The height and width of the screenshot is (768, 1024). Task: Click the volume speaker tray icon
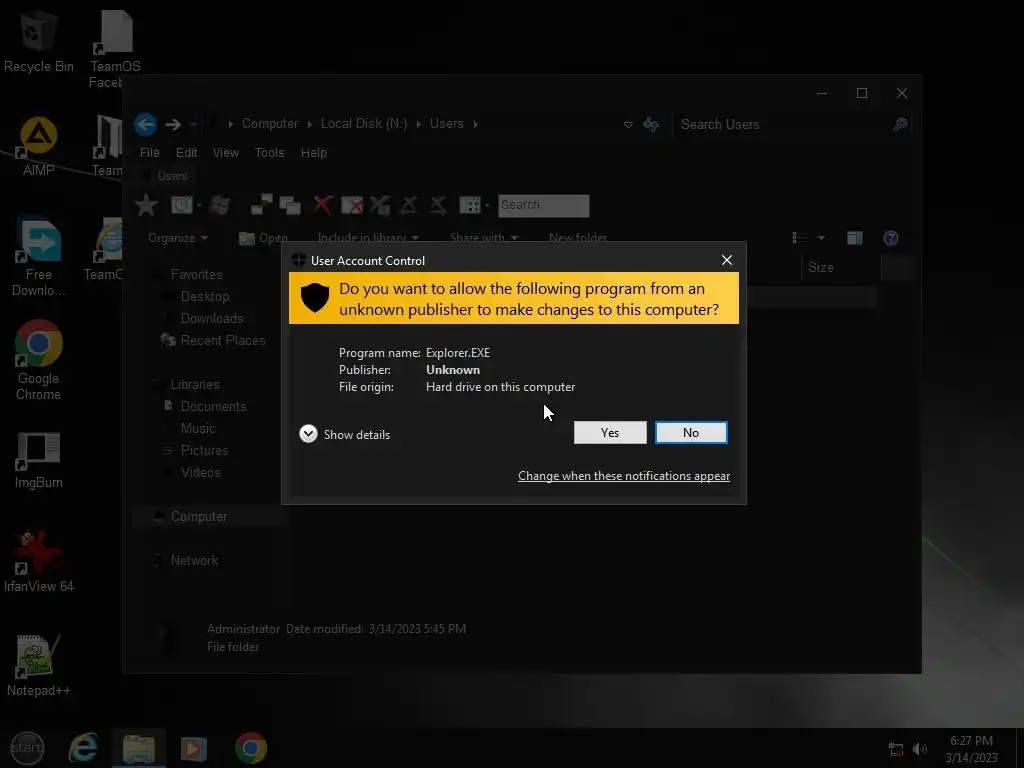(x=920, y=749)
